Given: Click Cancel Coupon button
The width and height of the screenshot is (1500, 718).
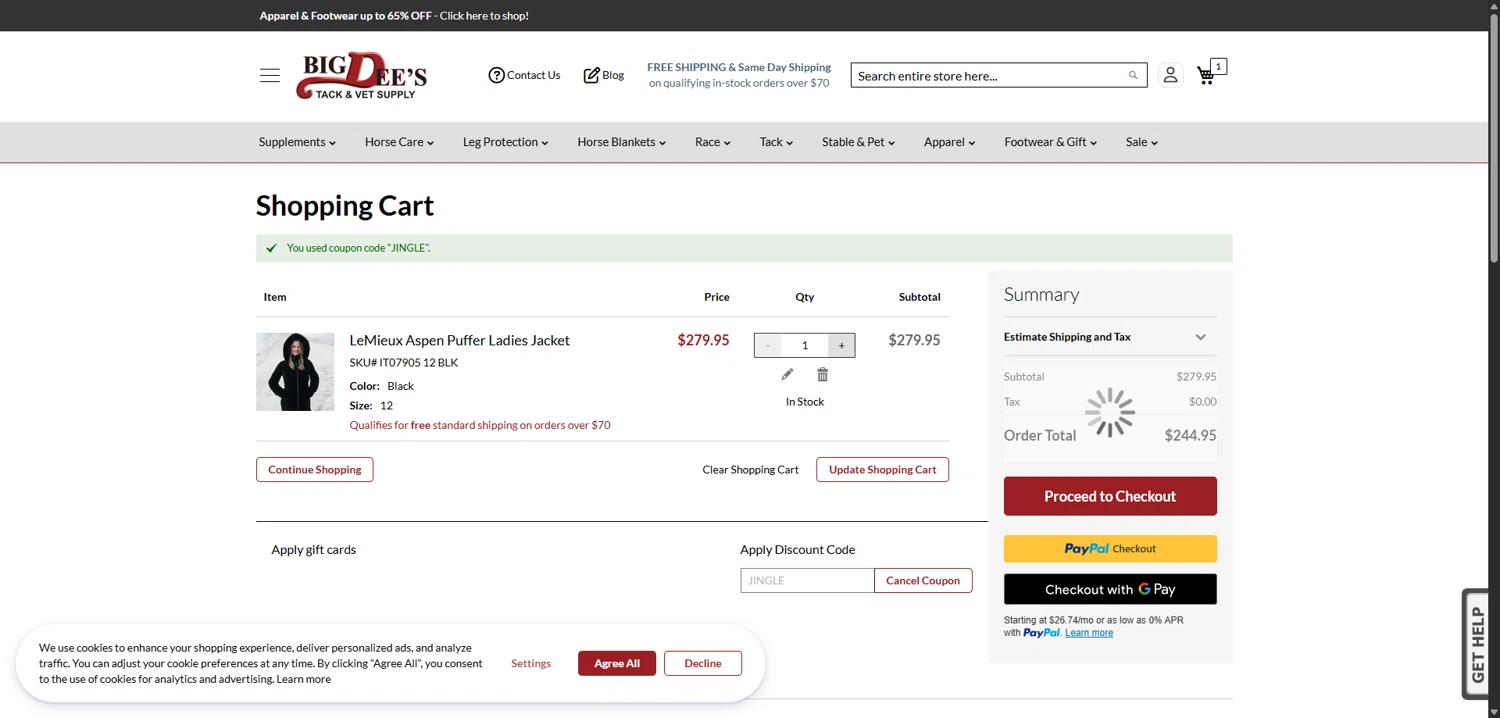Looking at the screenshot, I should point(922,580).
